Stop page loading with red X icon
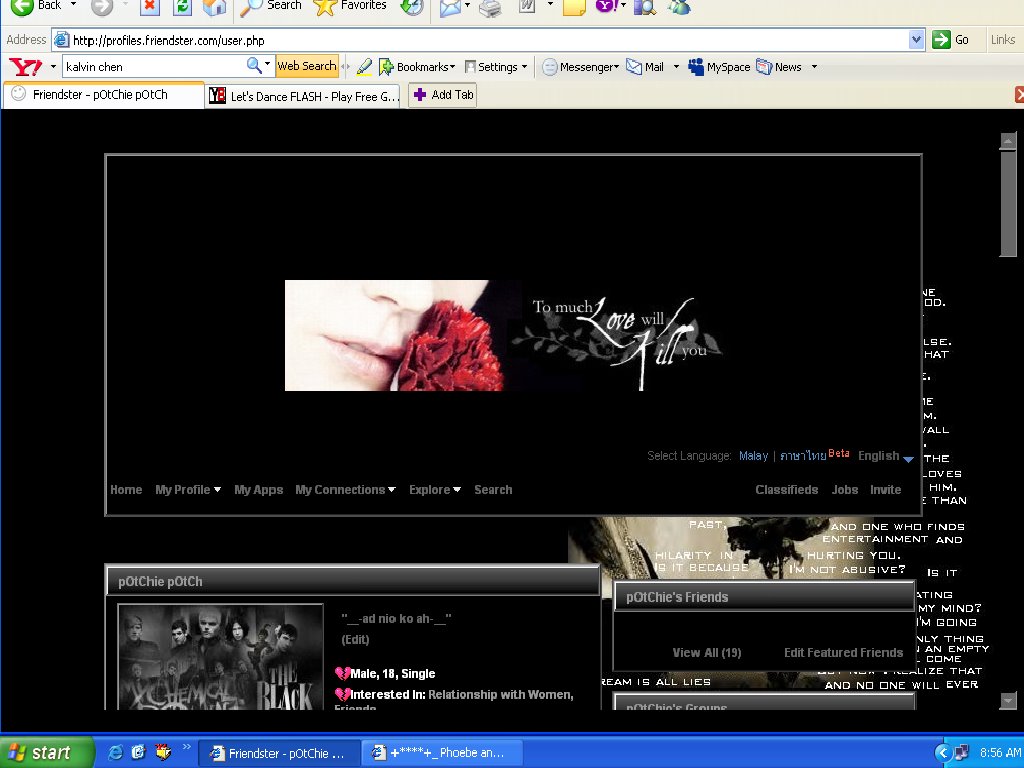 click(150, 6)
